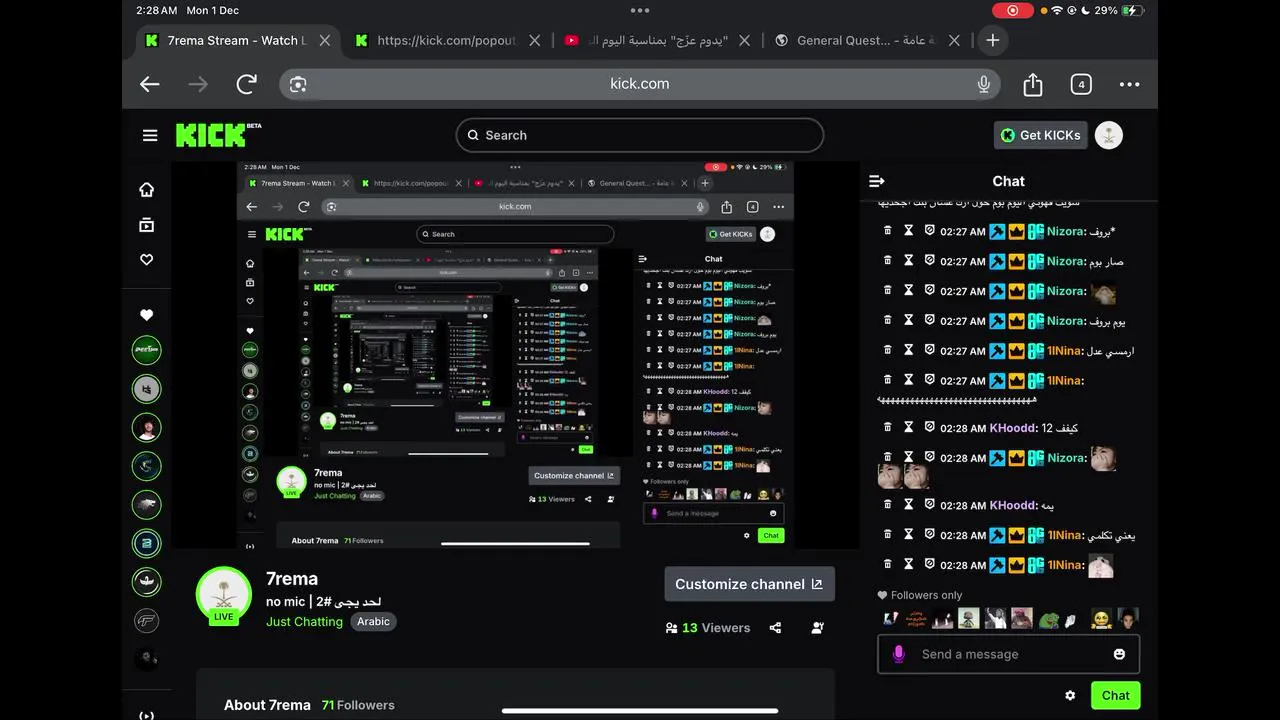The height and width of the screenshot is (720, 1280).
Task: Click the live stream video player
Action: [x=515, y=355]
